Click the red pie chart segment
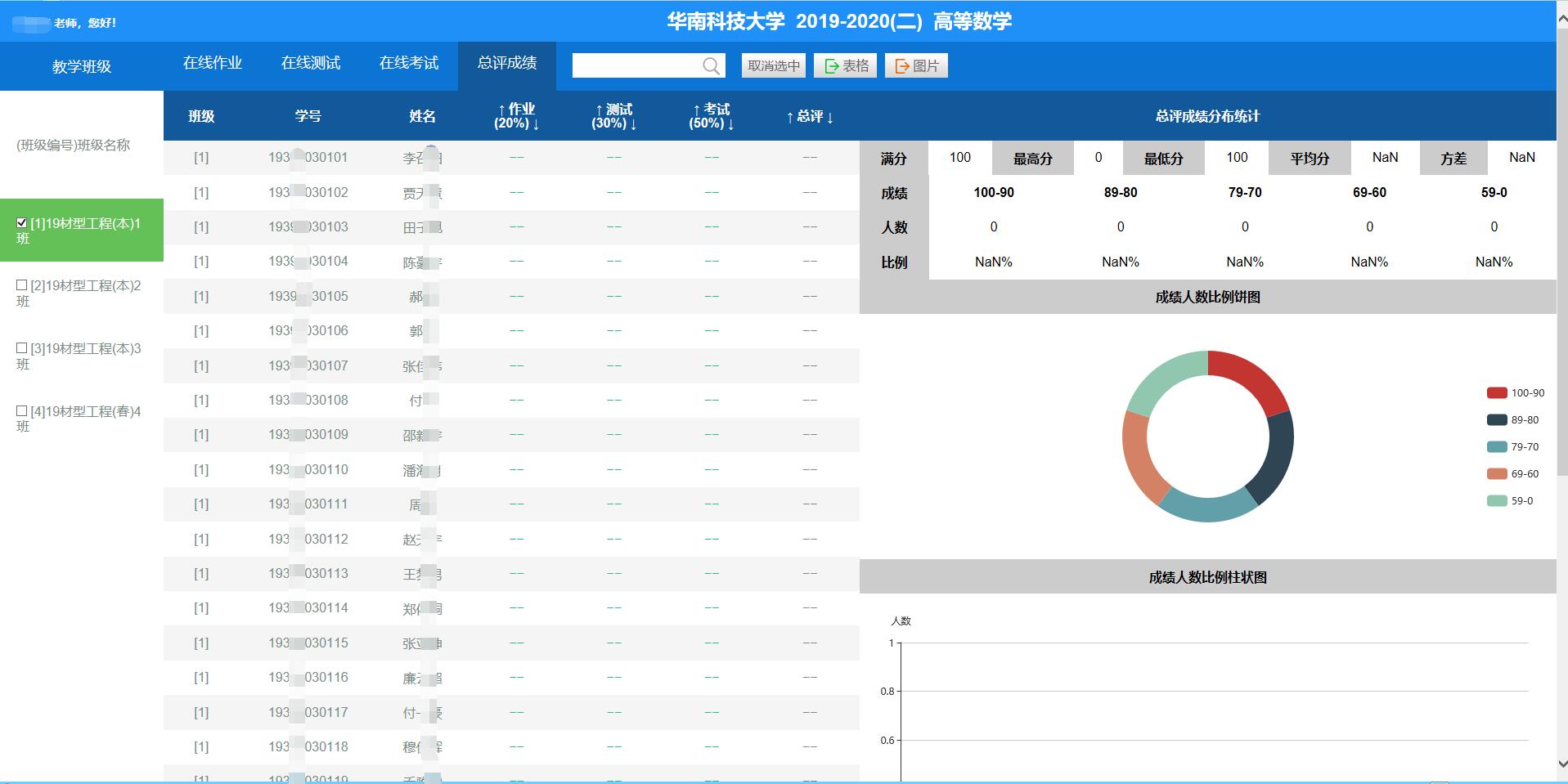The height and width of the screenshot is (784, 1568). coord(1253,376)
